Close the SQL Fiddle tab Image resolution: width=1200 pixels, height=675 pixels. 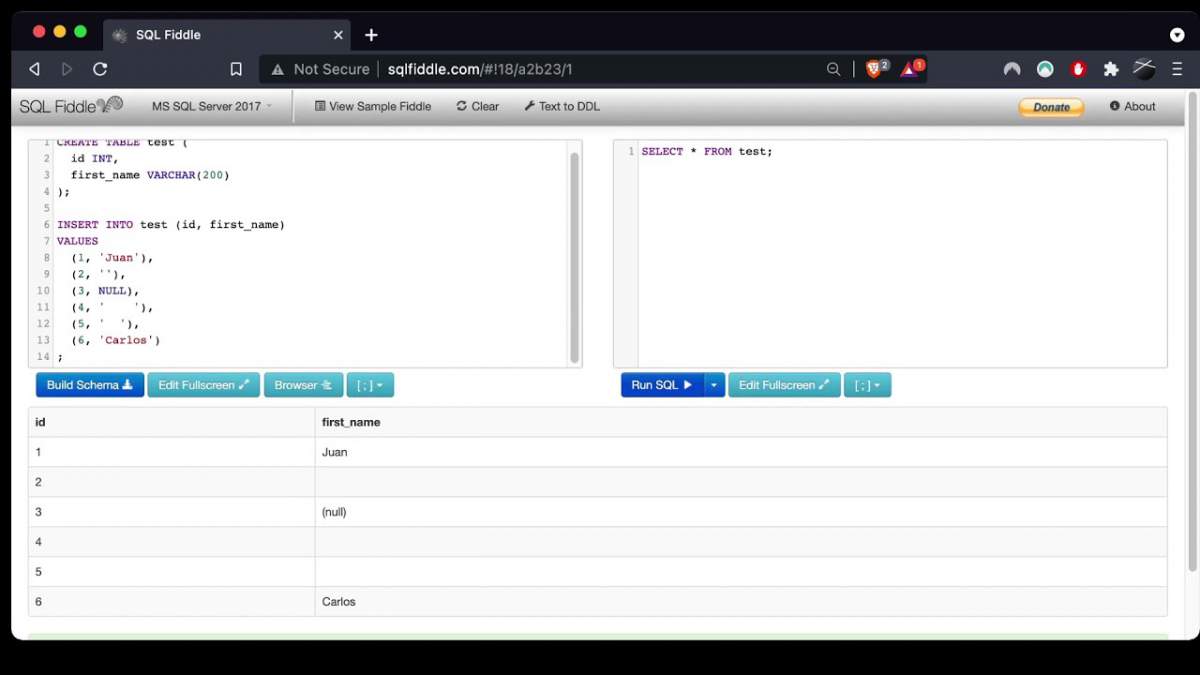[x=338, y=35]
